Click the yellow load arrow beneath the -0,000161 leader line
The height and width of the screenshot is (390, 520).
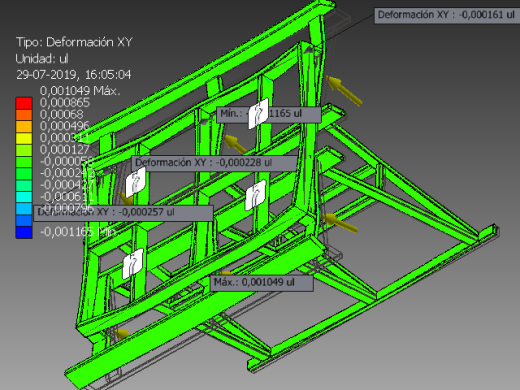pos(344,90)
